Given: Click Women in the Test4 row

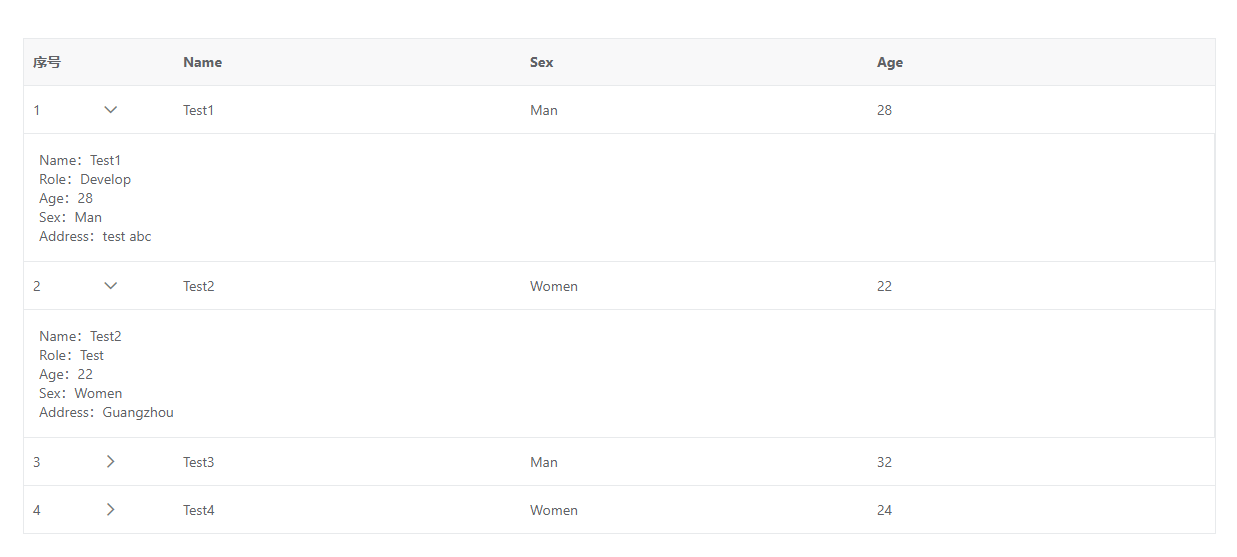Looking at the screenshot, I should pyautogui.click(x=554, y=510).
